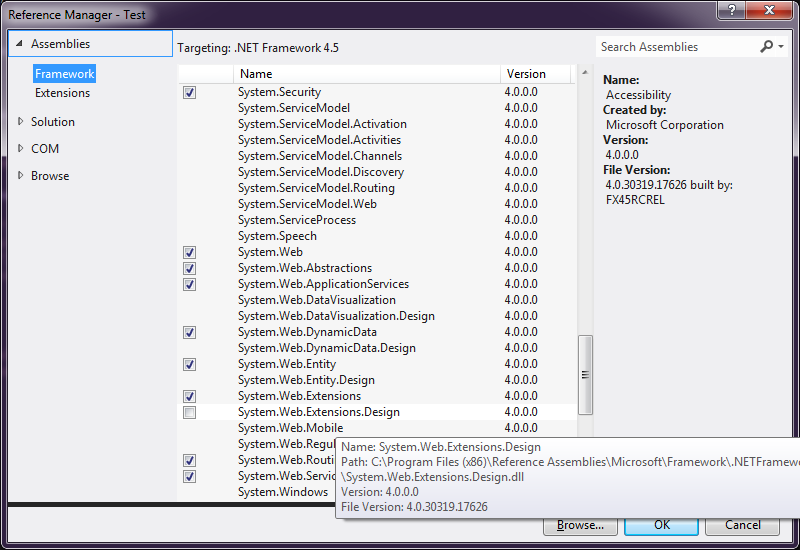This screenshot has width=800, height=550.
Task: Click the Search Assemblies input field
Action: (677, 47)
